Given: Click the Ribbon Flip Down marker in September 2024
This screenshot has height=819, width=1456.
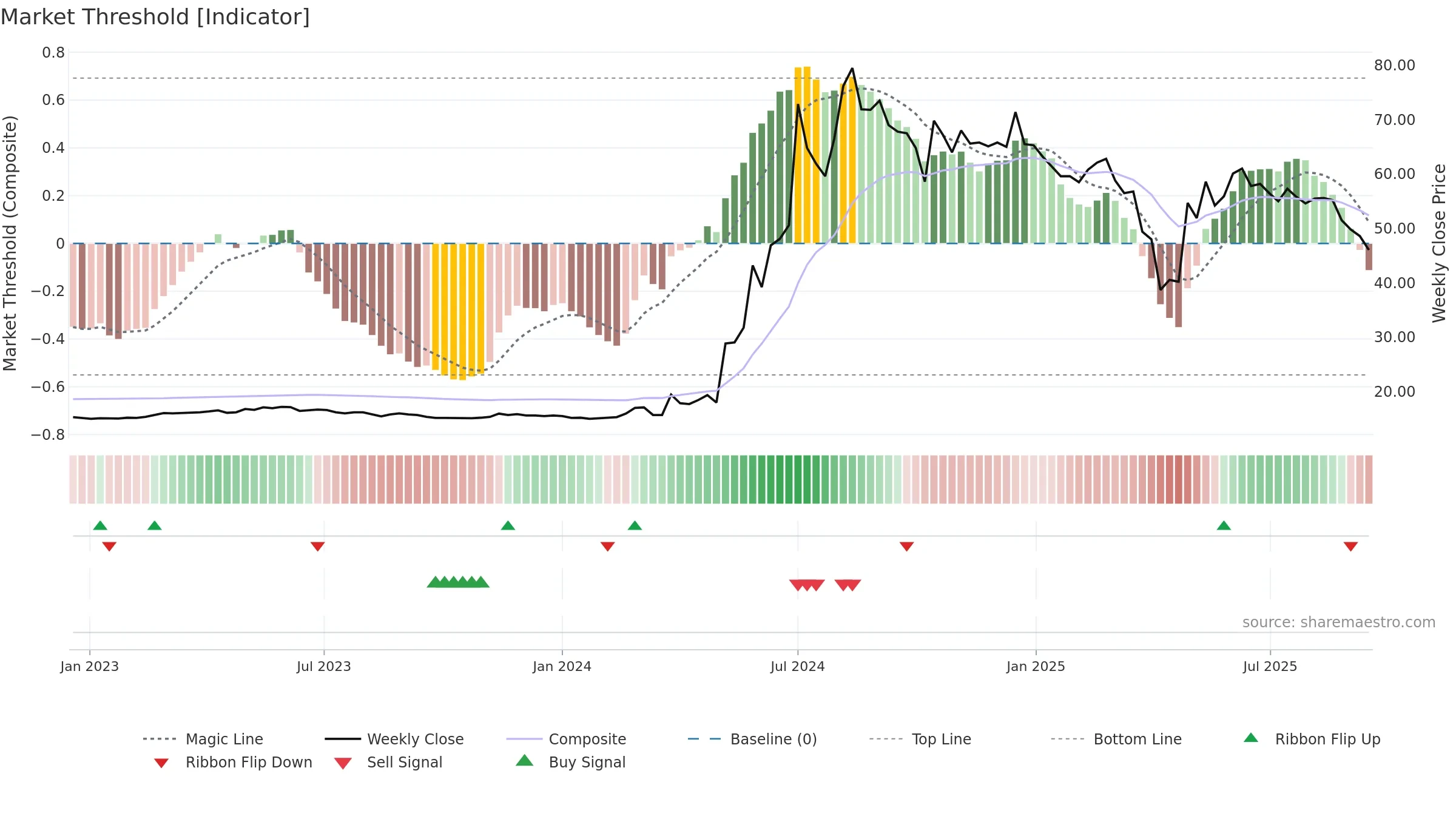Looking at the screenshot, I should point(906,547).
